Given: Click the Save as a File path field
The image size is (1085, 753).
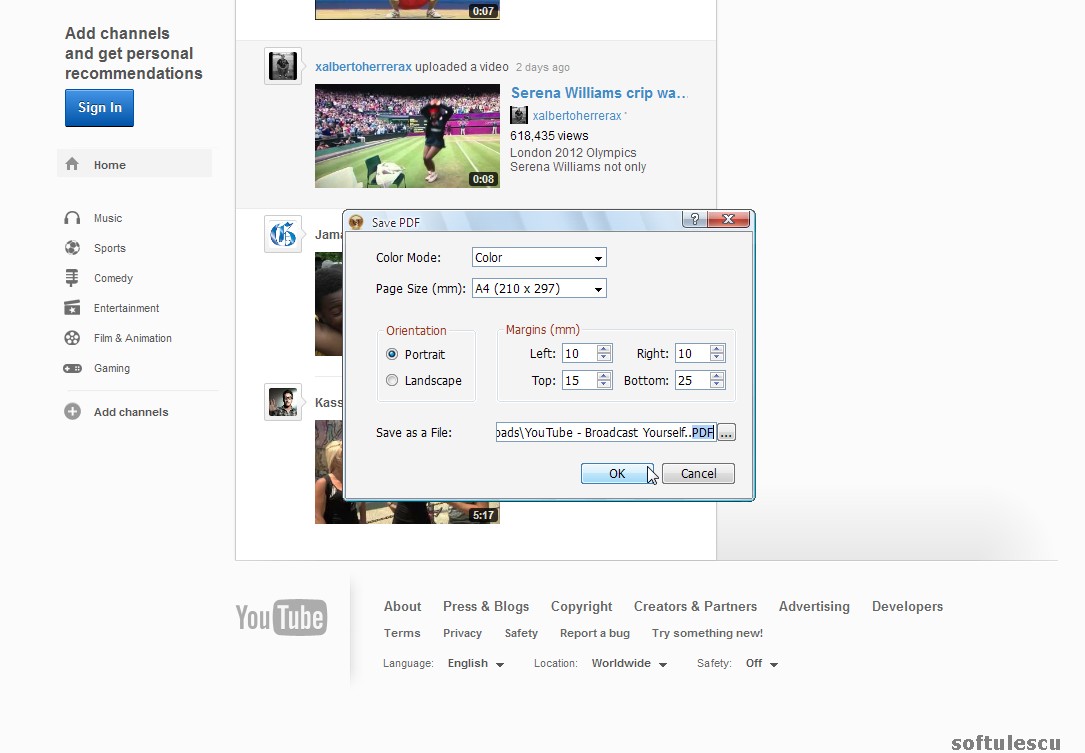Looking at the screenshot, I should click(x=605, y=433).
